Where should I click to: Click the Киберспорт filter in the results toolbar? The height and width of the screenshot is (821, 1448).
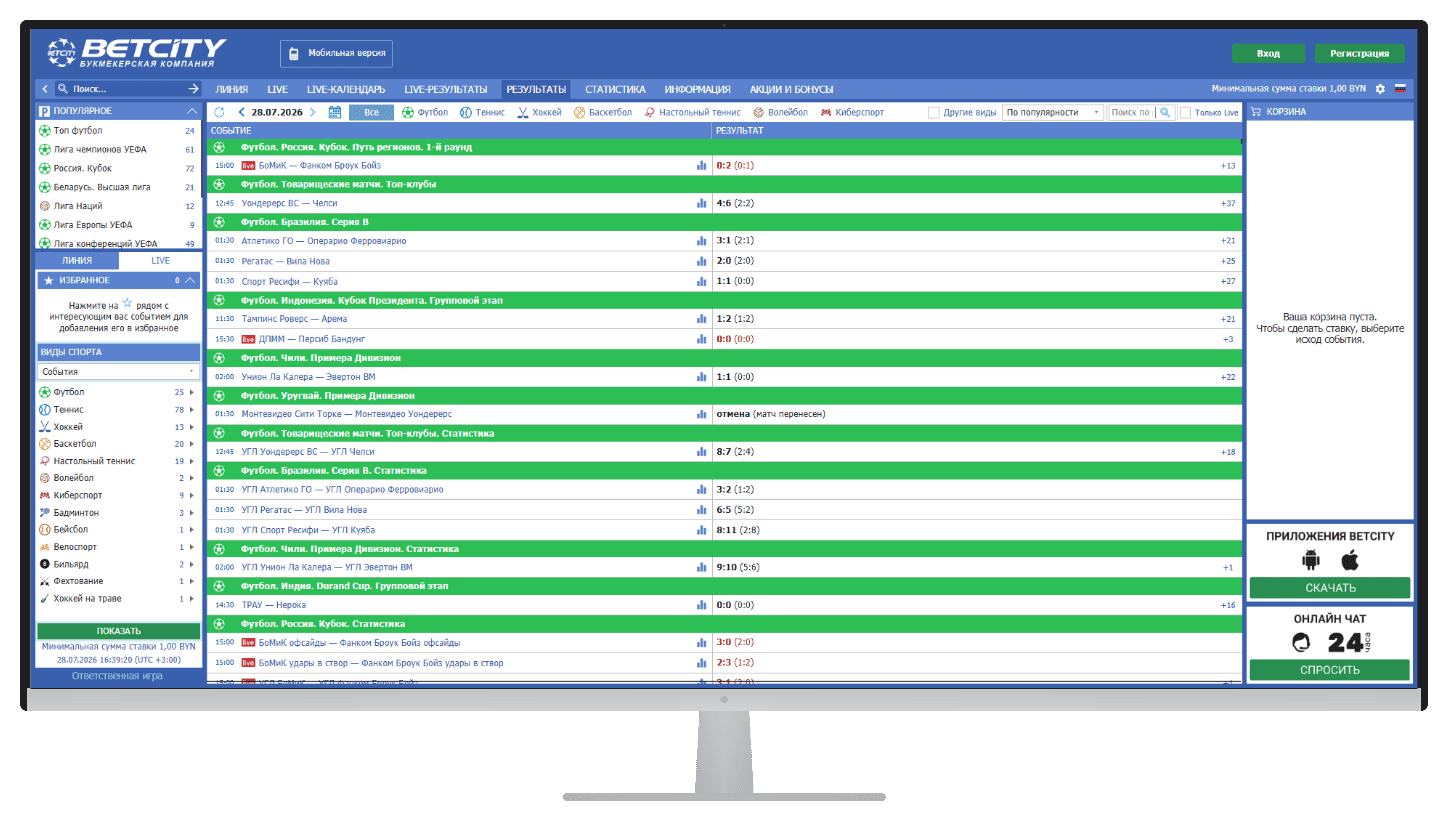[852, 113]
